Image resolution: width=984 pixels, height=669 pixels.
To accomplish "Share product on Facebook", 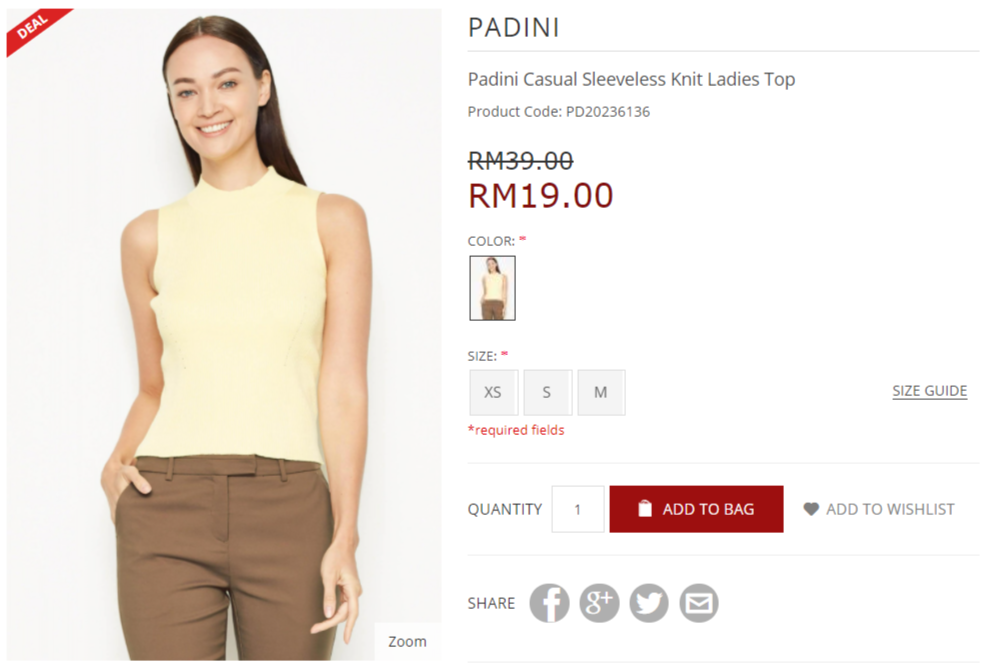I will pyautogui.click(x=549, y=603).
